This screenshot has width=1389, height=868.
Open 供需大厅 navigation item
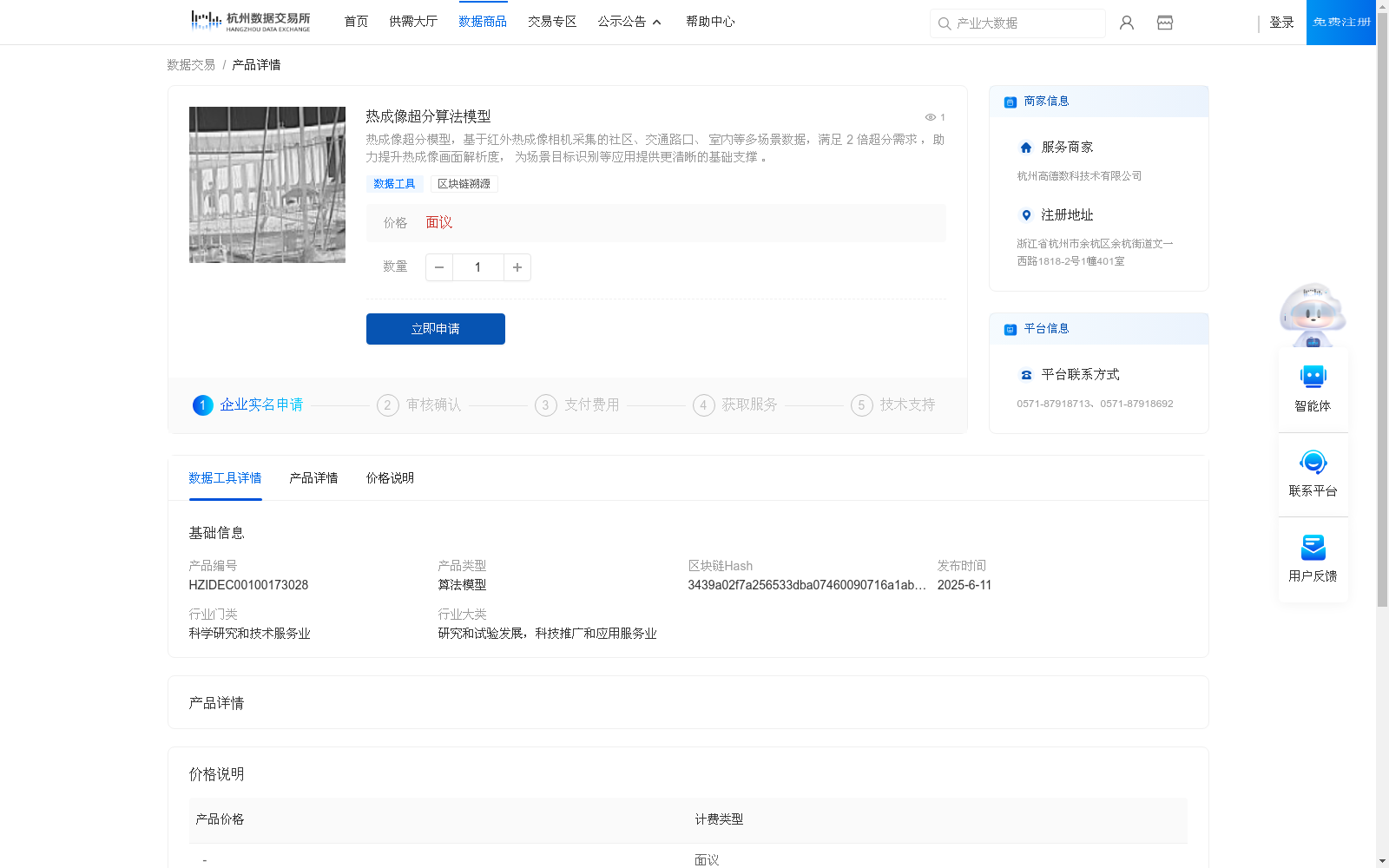pyautogui.click(x=413, y=22)
